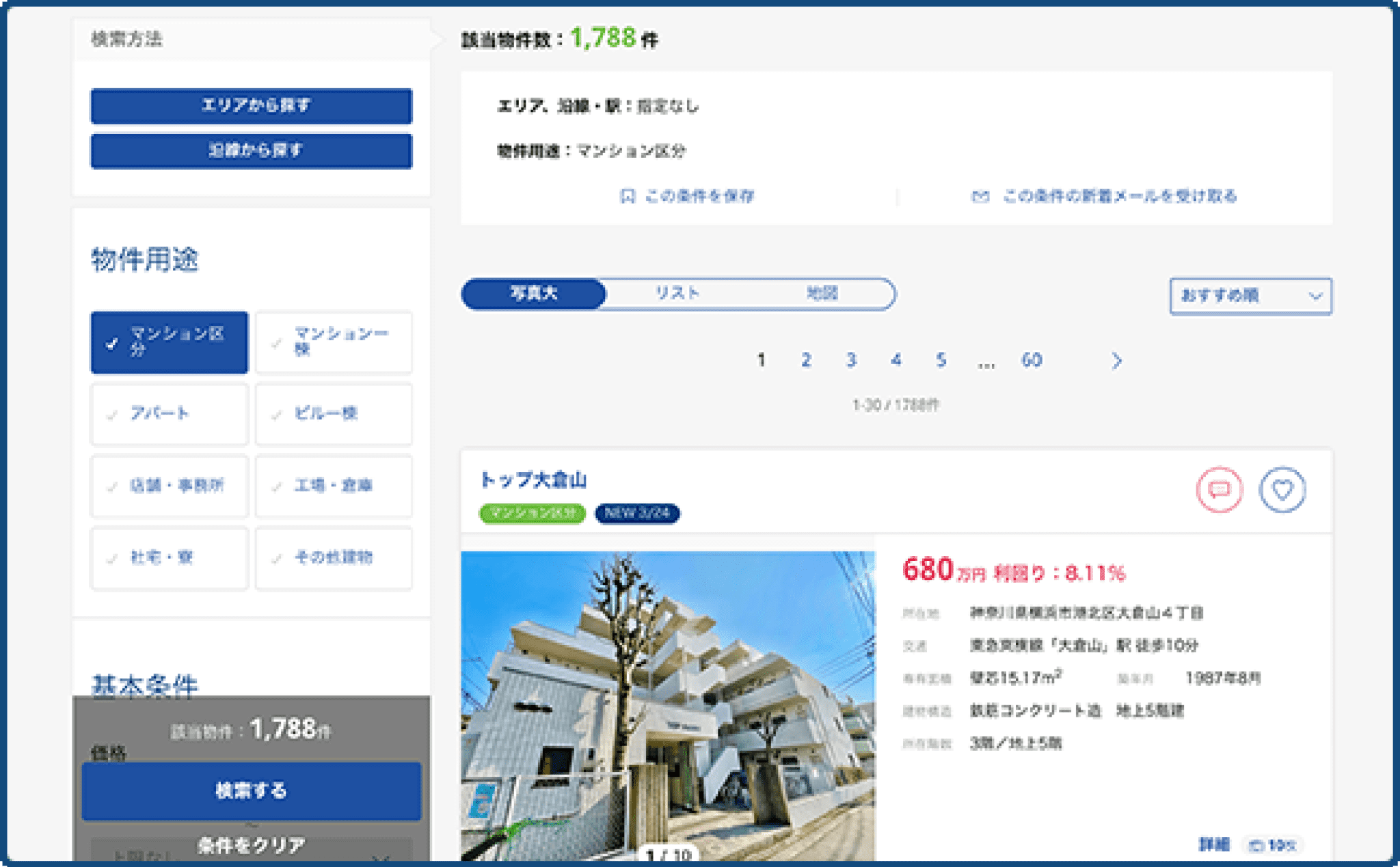Check the 工場・倉庫 filter option
Screen dimensions: 1400x867
pyautogui.click(x=334, y=486)
